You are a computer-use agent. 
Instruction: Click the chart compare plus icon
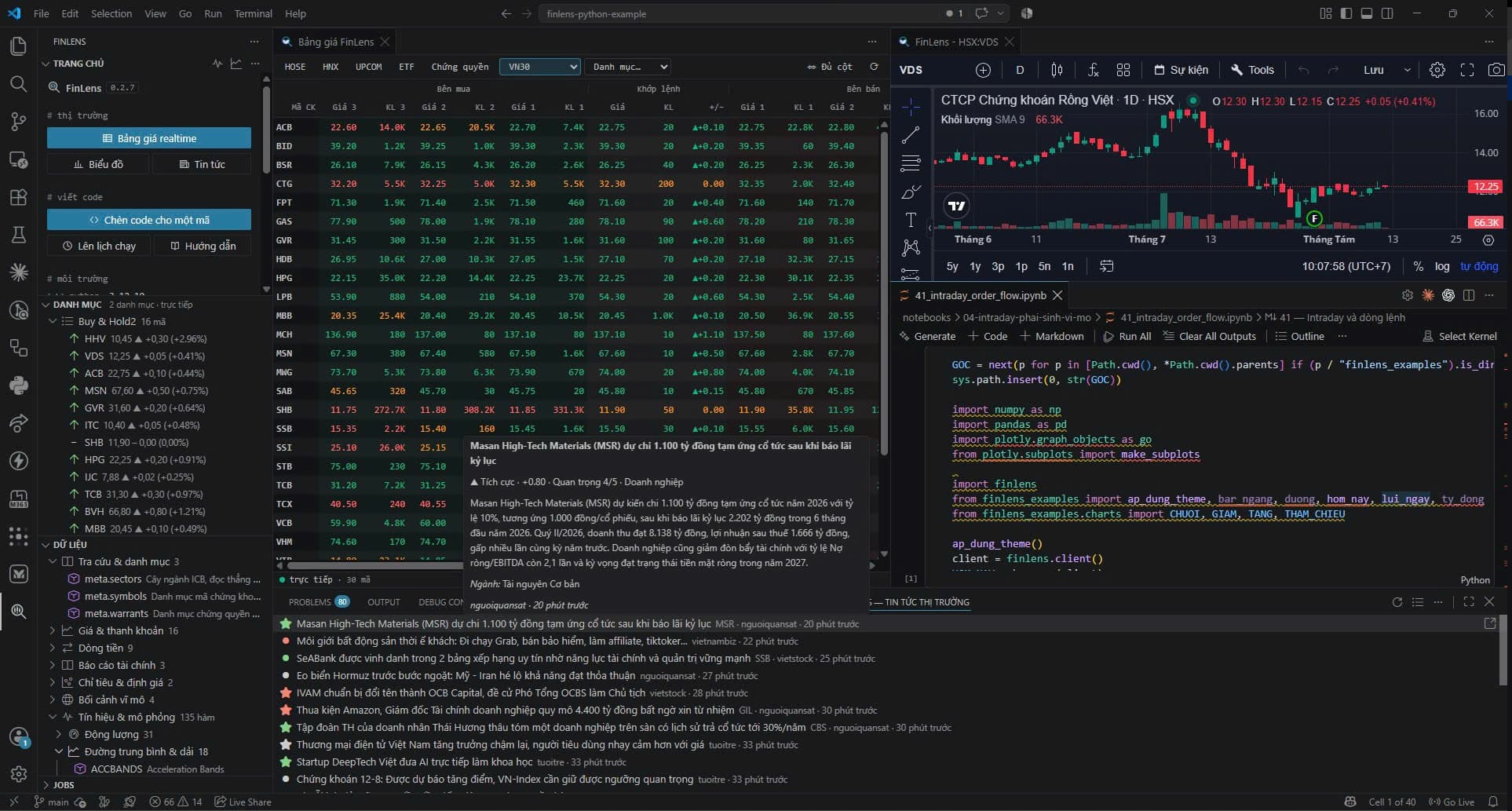tap(983, 70)
